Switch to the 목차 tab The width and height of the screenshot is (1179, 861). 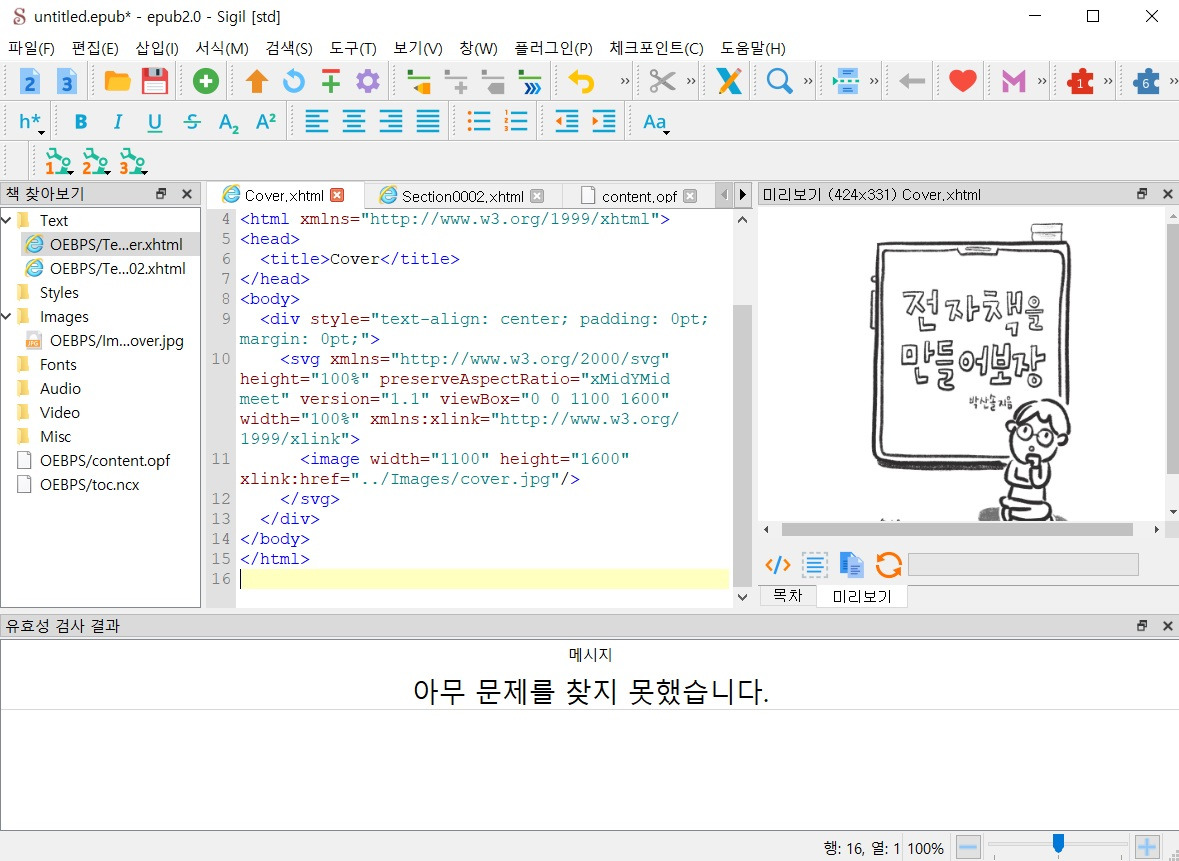[787, 595]
